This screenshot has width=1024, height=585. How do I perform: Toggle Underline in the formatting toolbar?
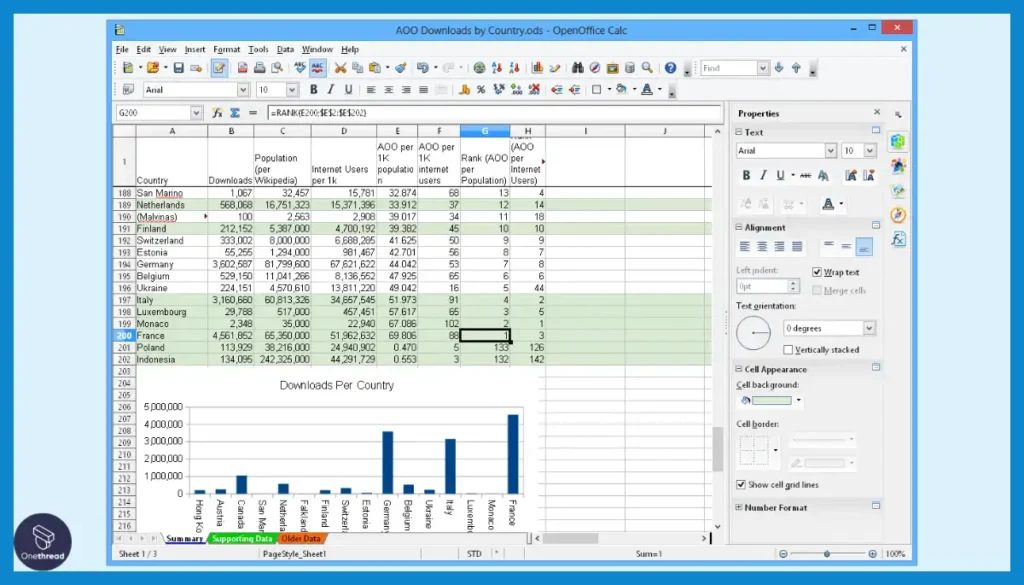point(348,90)
